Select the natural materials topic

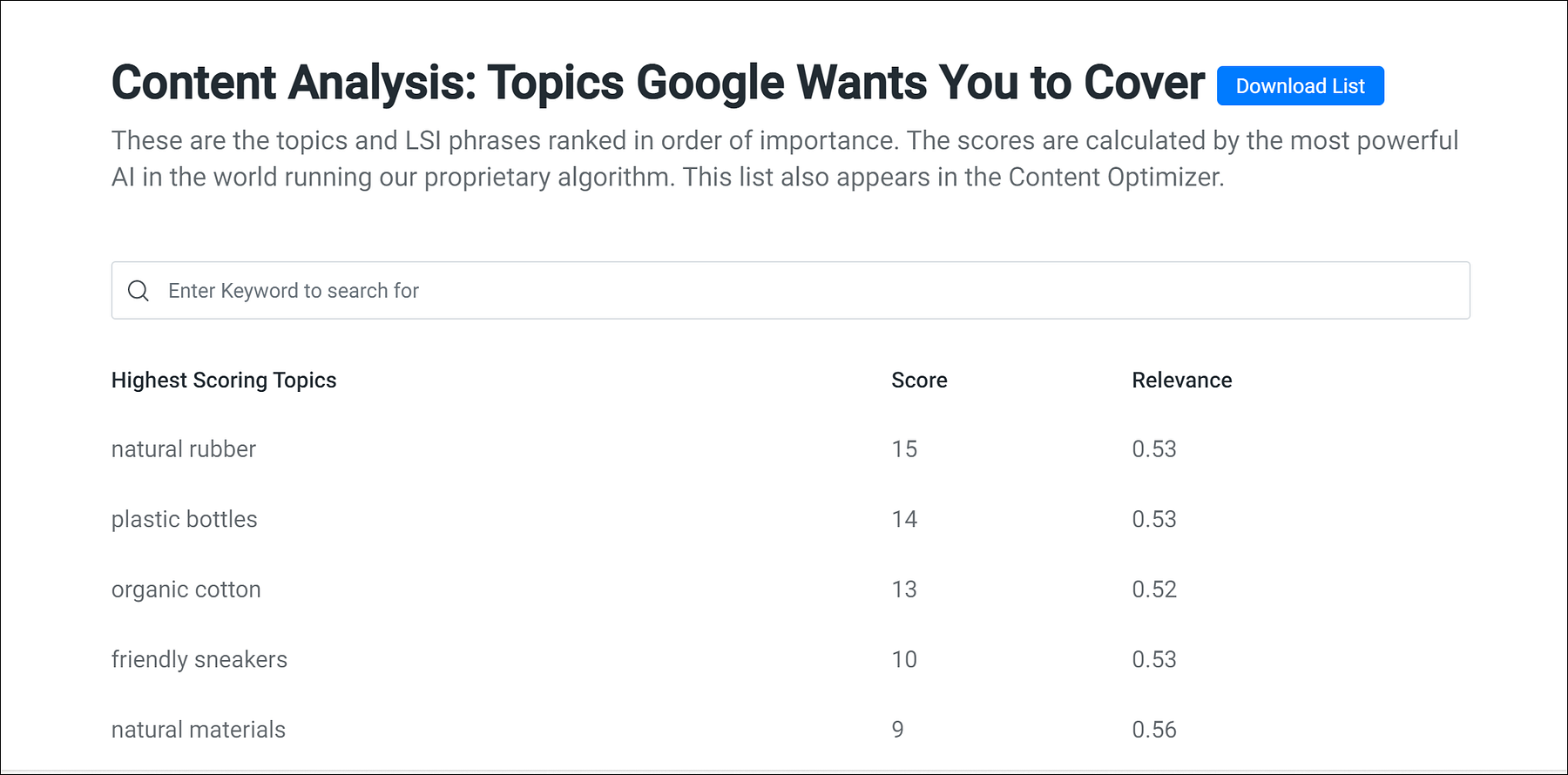click(x=199, y=730)
